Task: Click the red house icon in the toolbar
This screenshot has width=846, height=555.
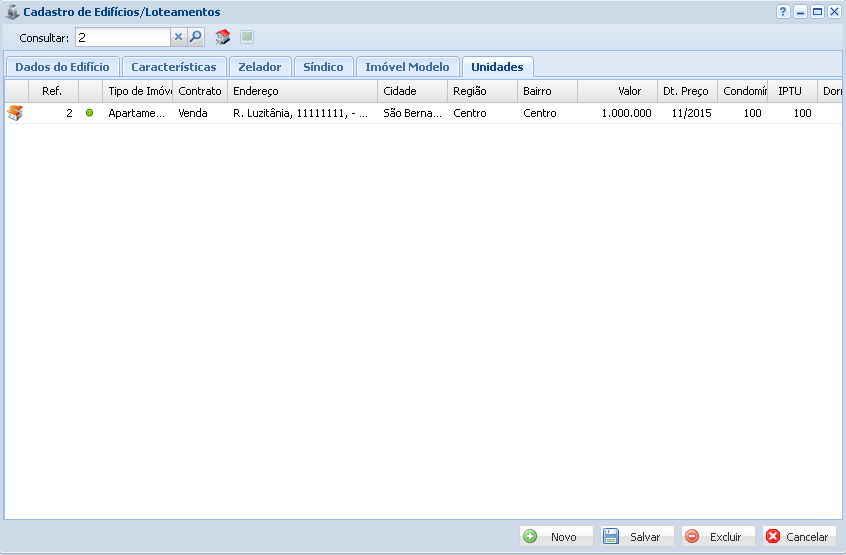Action: tap(223, 37)
